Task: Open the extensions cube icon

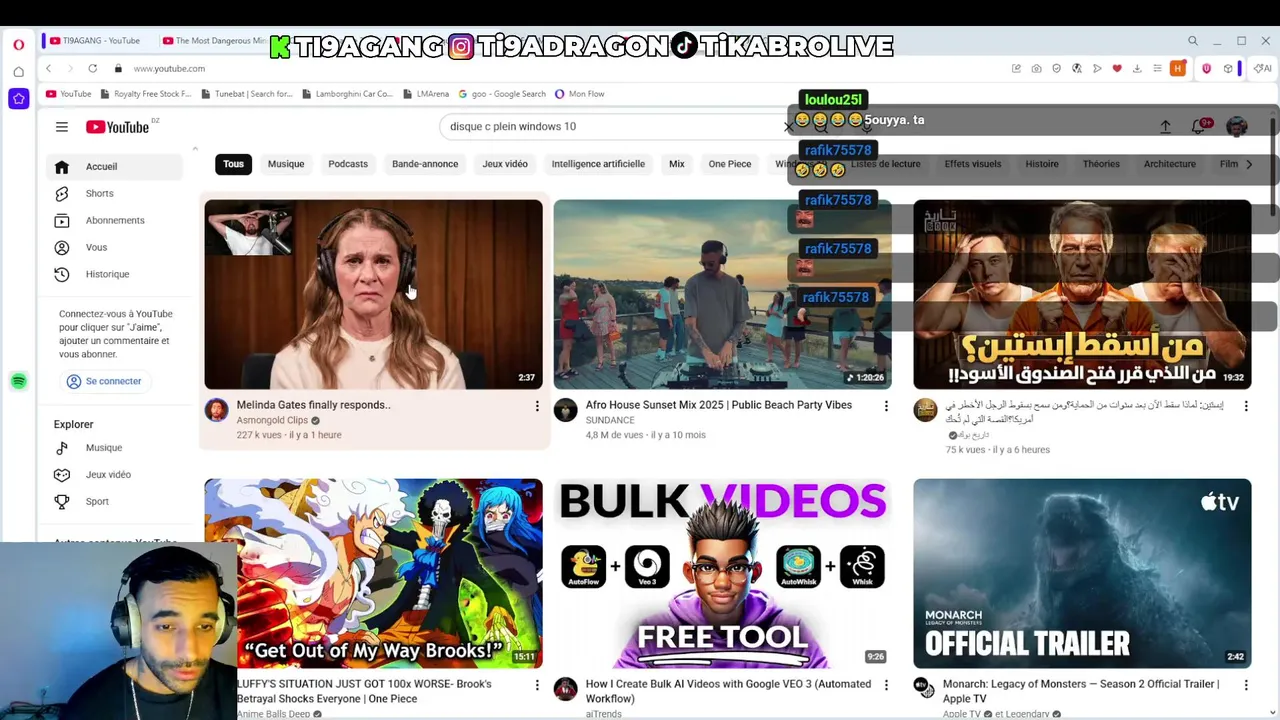Action: point(1228,68)
